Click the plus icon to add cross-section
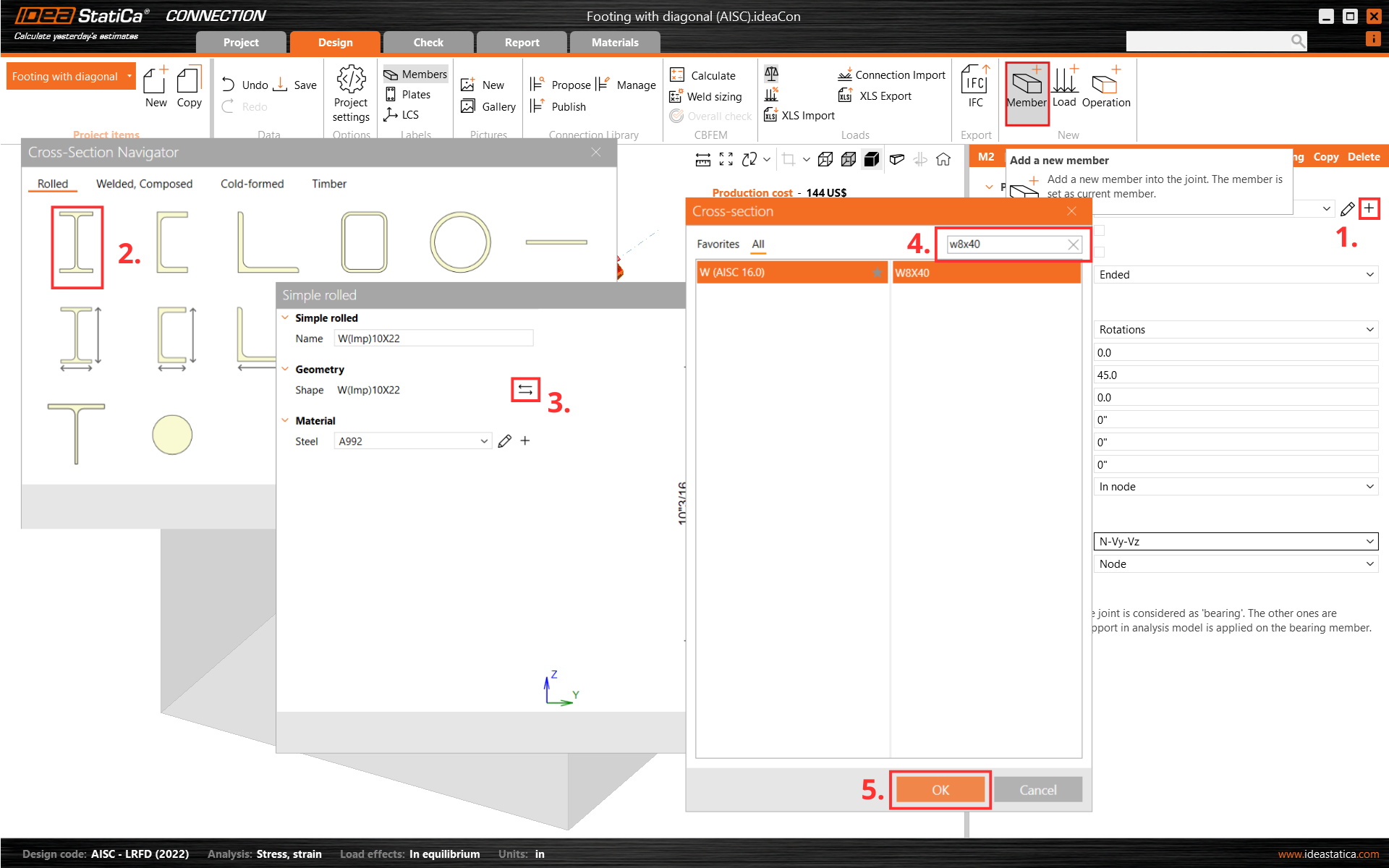Image resolution: width=1389 pixels, height=868 pixels. (x=1369, y=208)
